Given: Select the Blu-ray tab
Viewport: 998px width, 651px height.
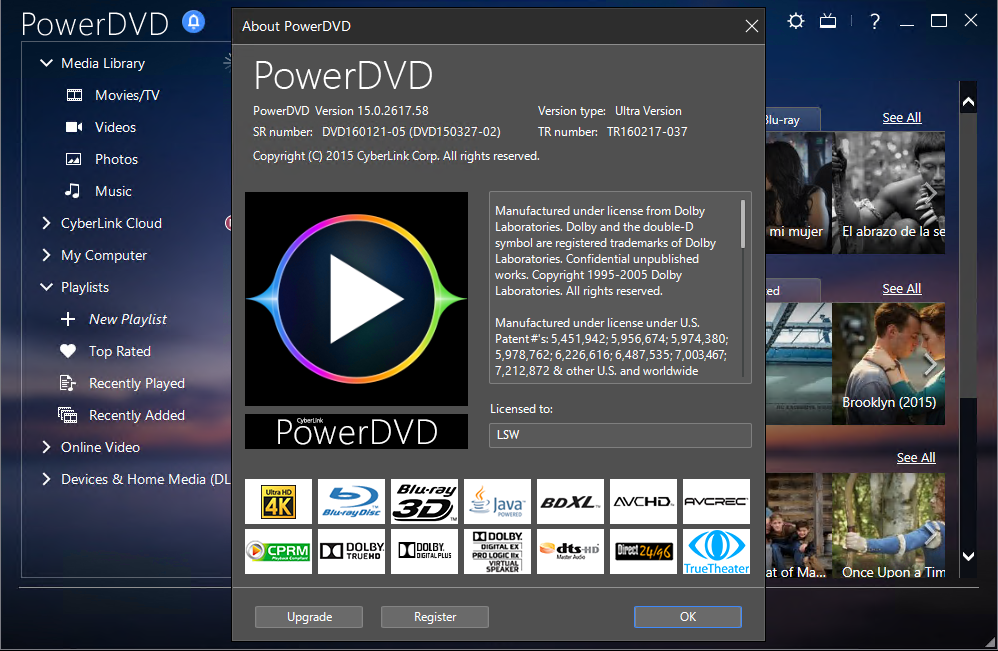Looking at the screenshot, I should pos(792,120).
